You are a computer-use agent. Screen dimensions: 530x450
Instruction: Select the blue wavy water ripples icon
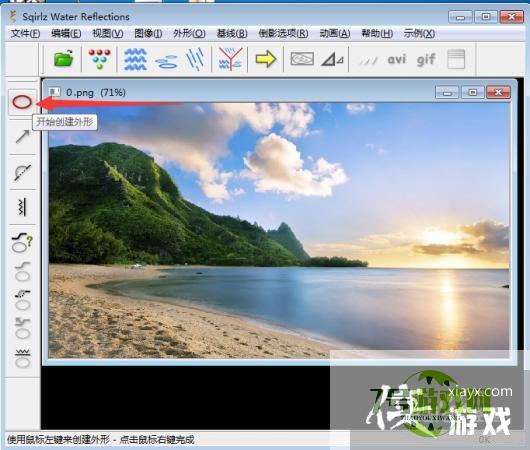tap(135, 59)
